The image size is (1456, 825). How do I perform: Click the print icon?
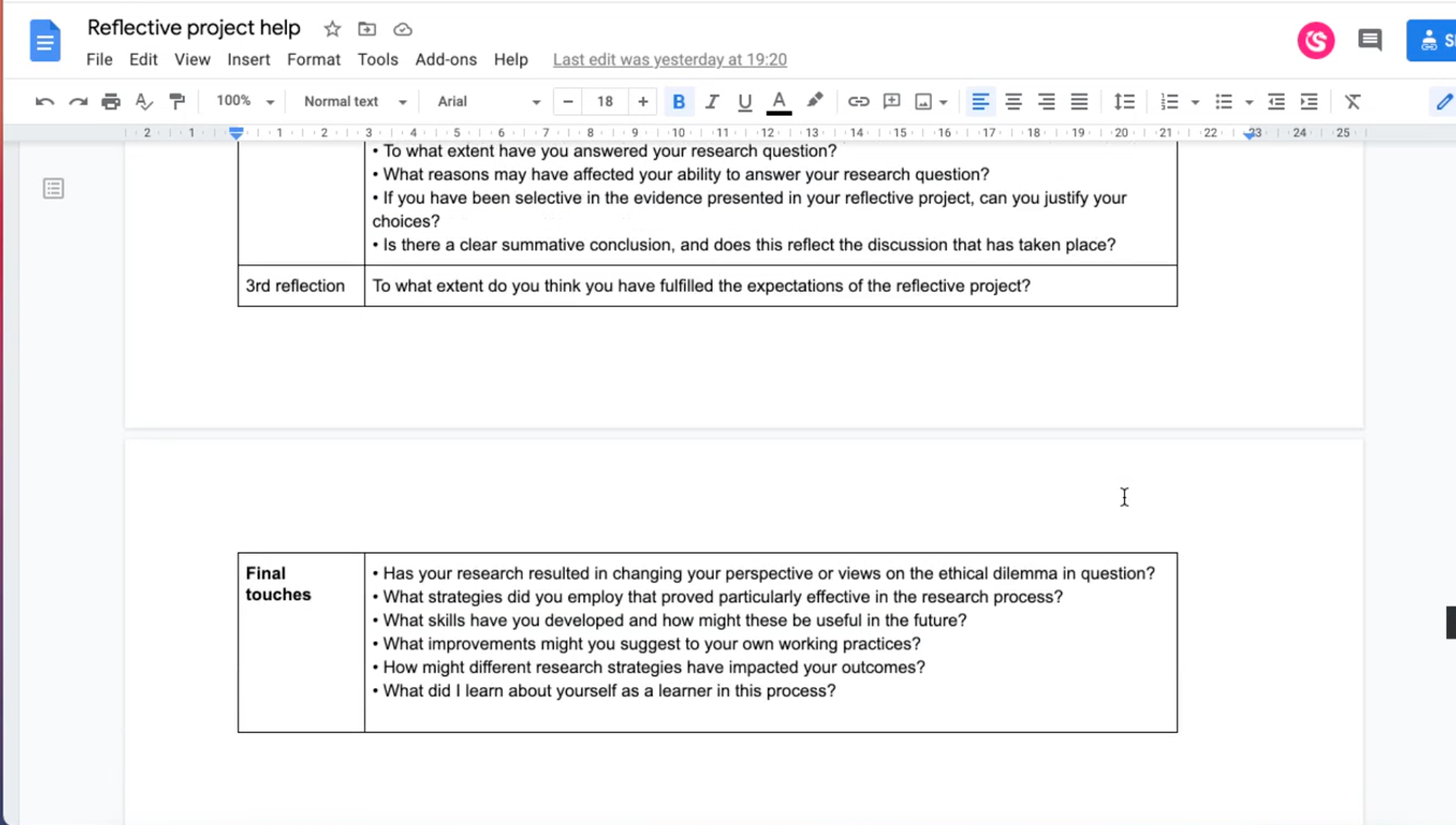tap(110, 102)
